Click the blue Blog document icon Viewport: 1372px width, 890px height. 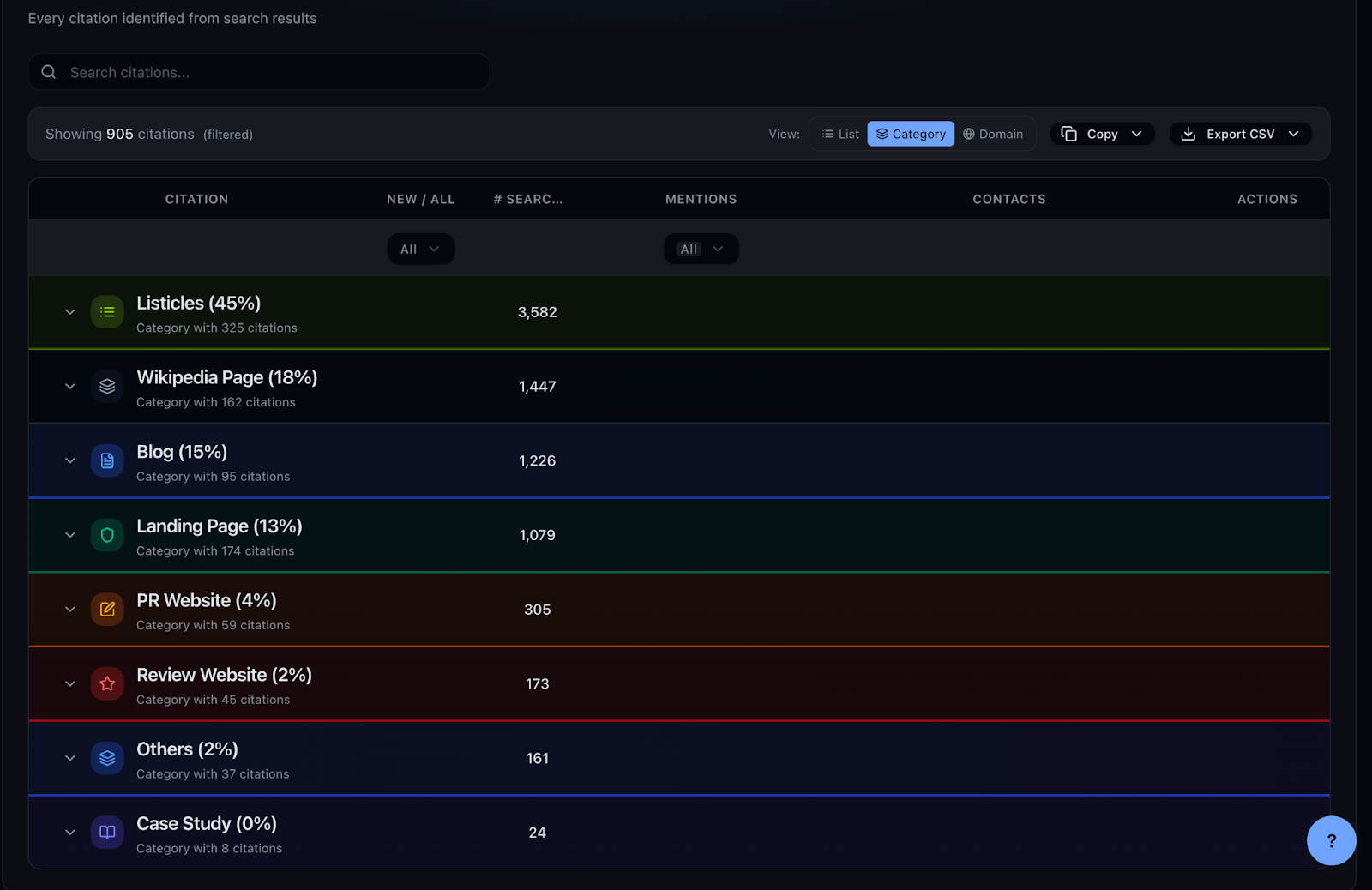(x=107, y=461)
